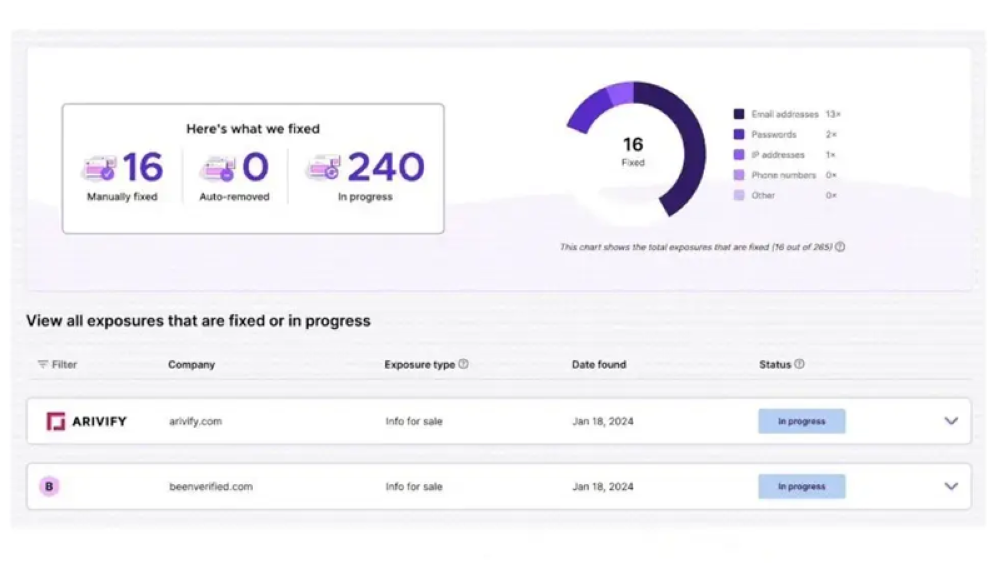Click the Manually fixed envelope icon

[99, 167]
